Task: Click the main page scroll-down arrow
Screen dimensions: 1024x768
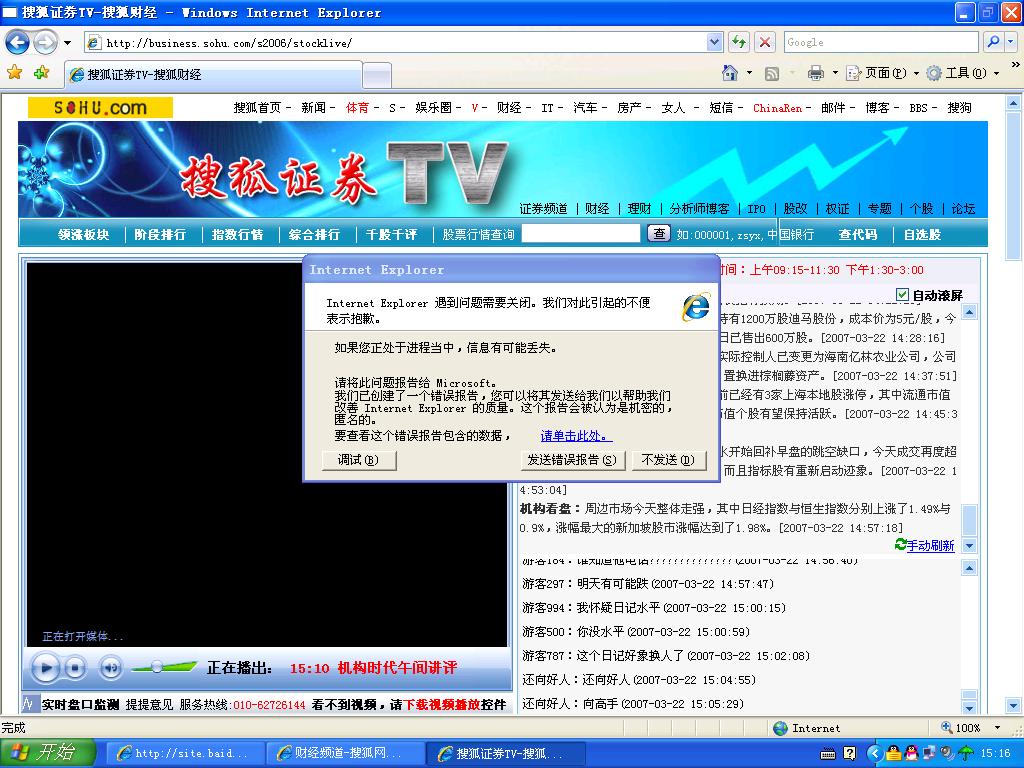Action: tap(1014, 706)
